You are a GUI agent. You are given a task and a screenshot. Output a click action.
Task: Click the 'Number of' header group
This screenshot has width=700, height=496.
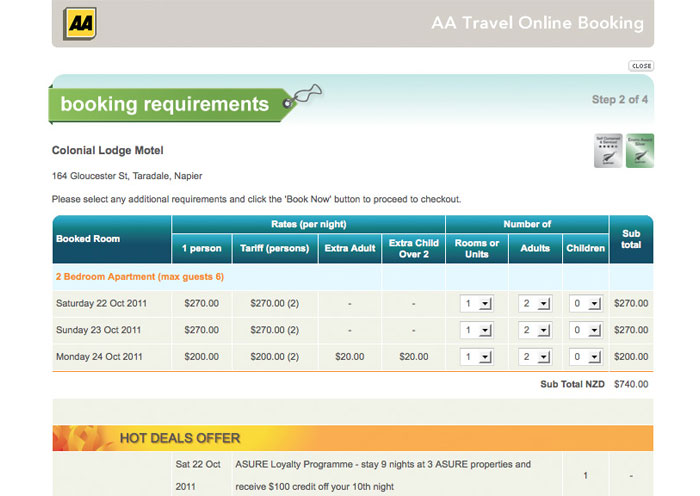527,224
